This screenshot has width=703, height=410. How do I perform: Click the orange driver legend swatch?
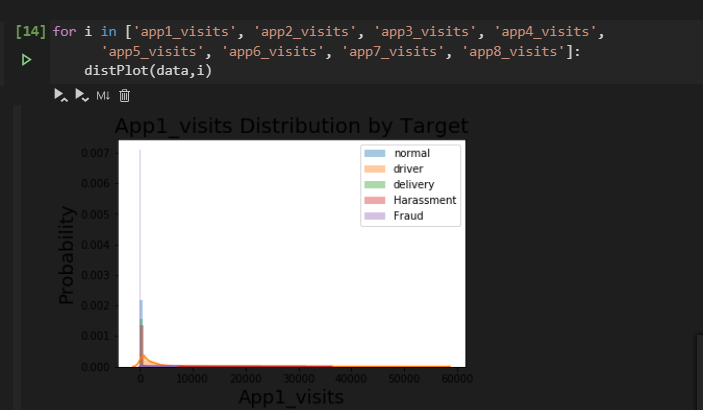pyautogui.click(x=375, y=169)
